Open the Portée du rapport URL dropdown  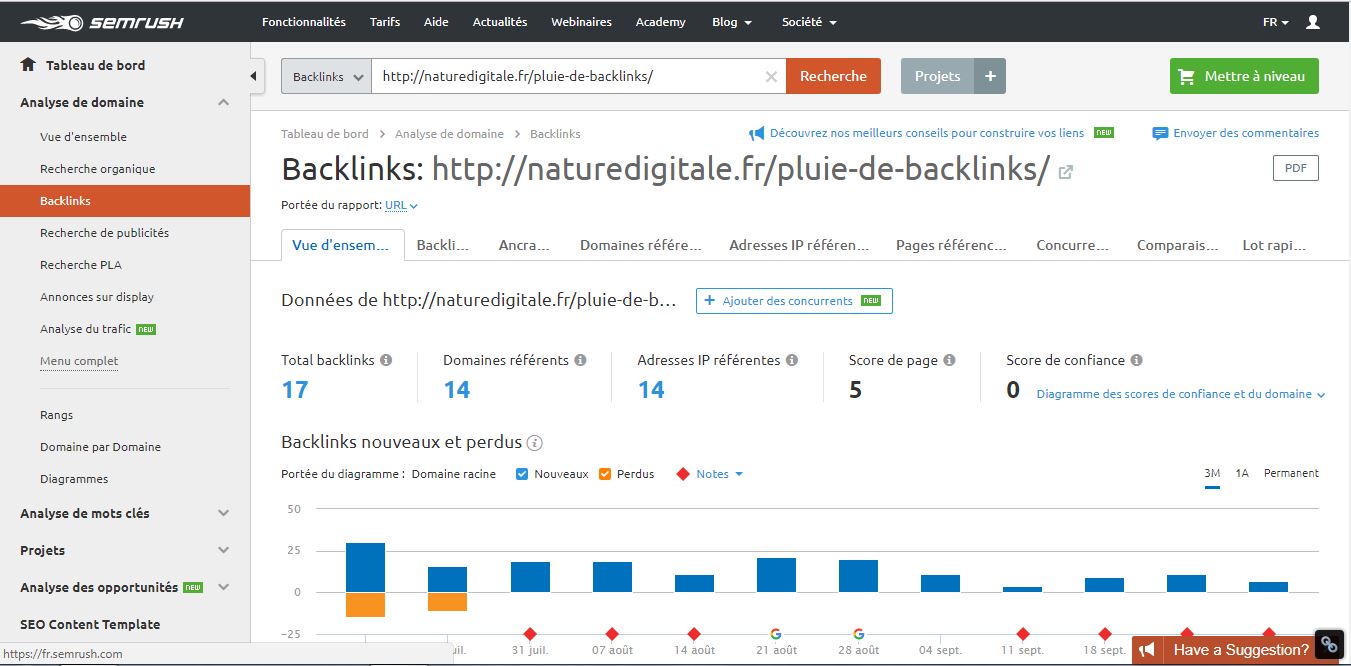(x=399, y=205)
